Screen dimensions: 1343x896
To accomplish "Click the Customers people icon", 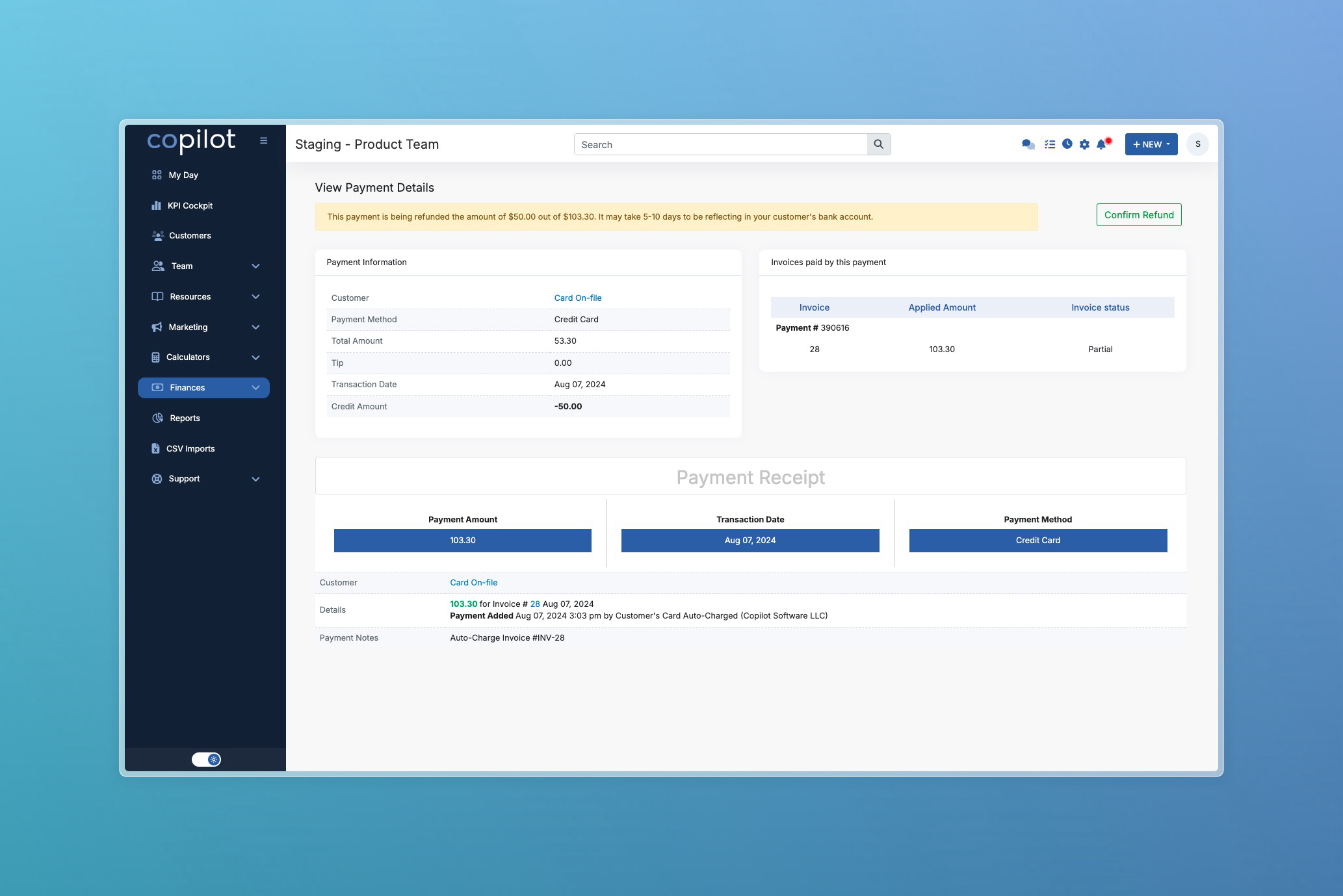I will 157,235.
